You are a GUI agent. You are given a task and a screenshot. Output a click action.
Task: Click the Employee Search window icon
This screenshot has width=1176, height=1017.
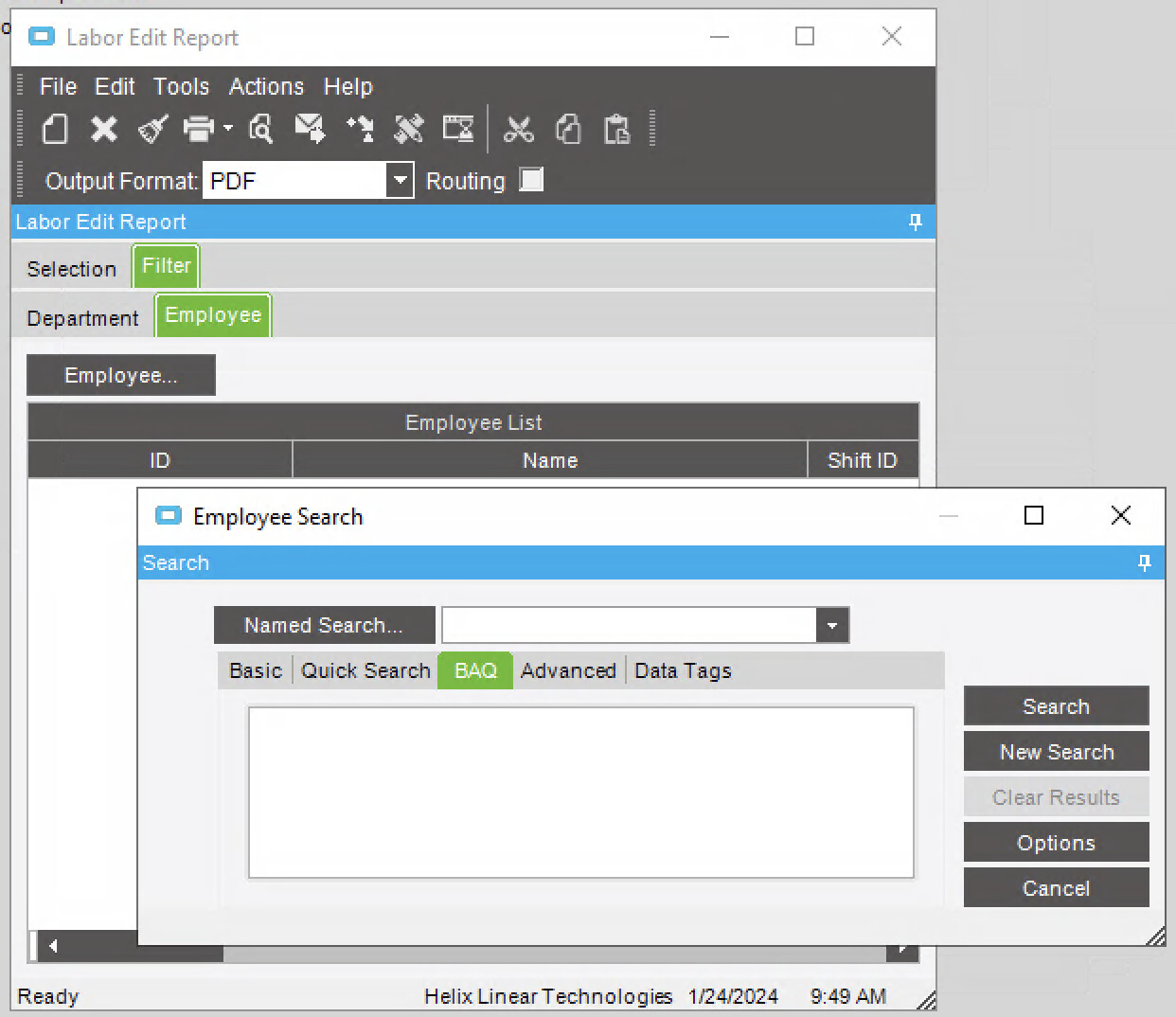168,516
